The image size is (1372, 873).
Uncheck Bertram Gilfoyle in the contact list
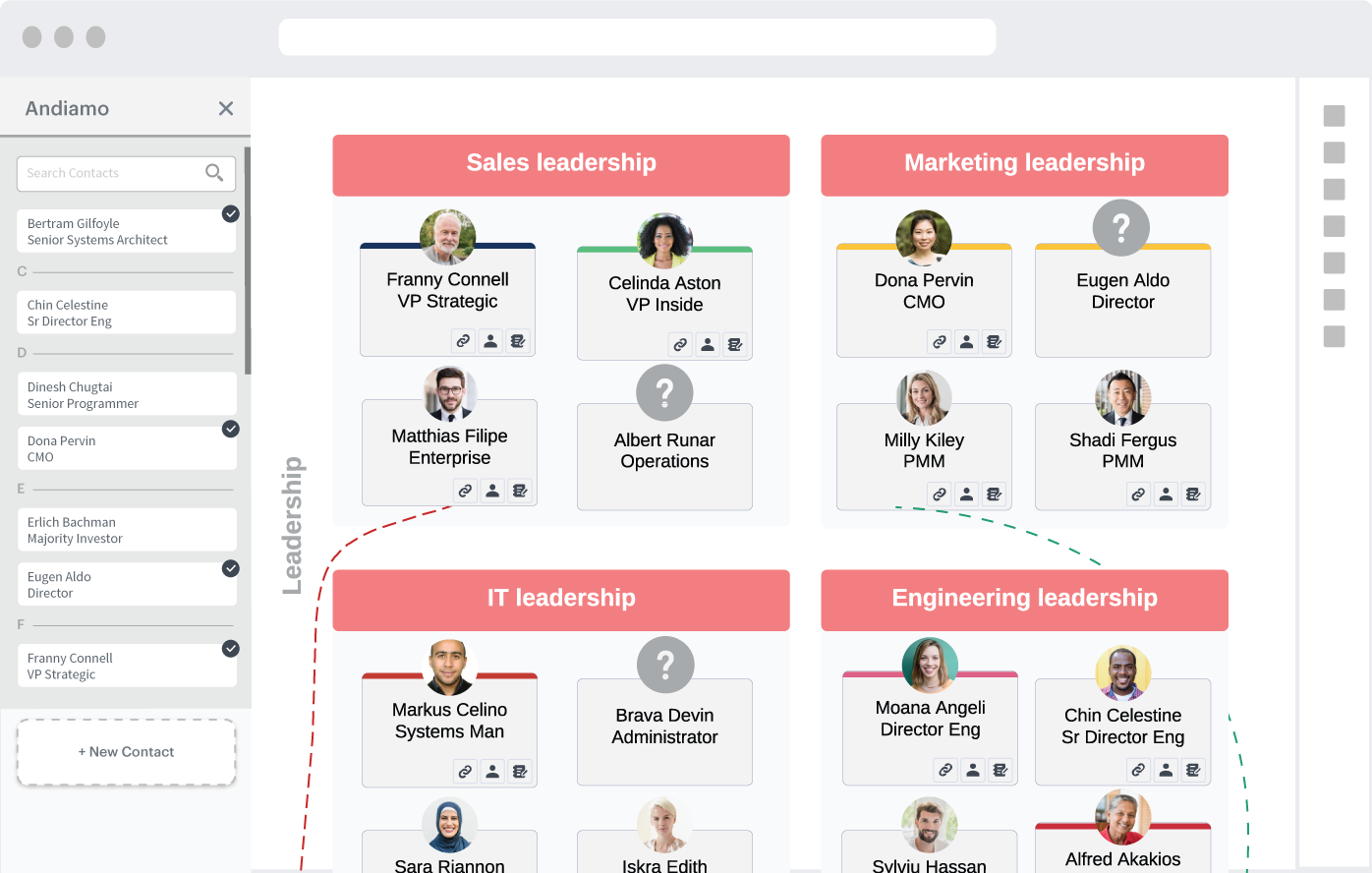click(x=230, y=213)
